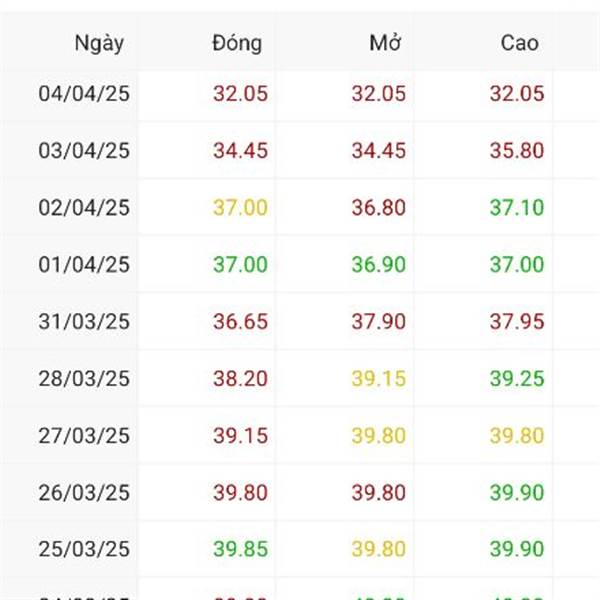Select the 03/04/25 date cell
600x600 pixels.
[84, 151]
